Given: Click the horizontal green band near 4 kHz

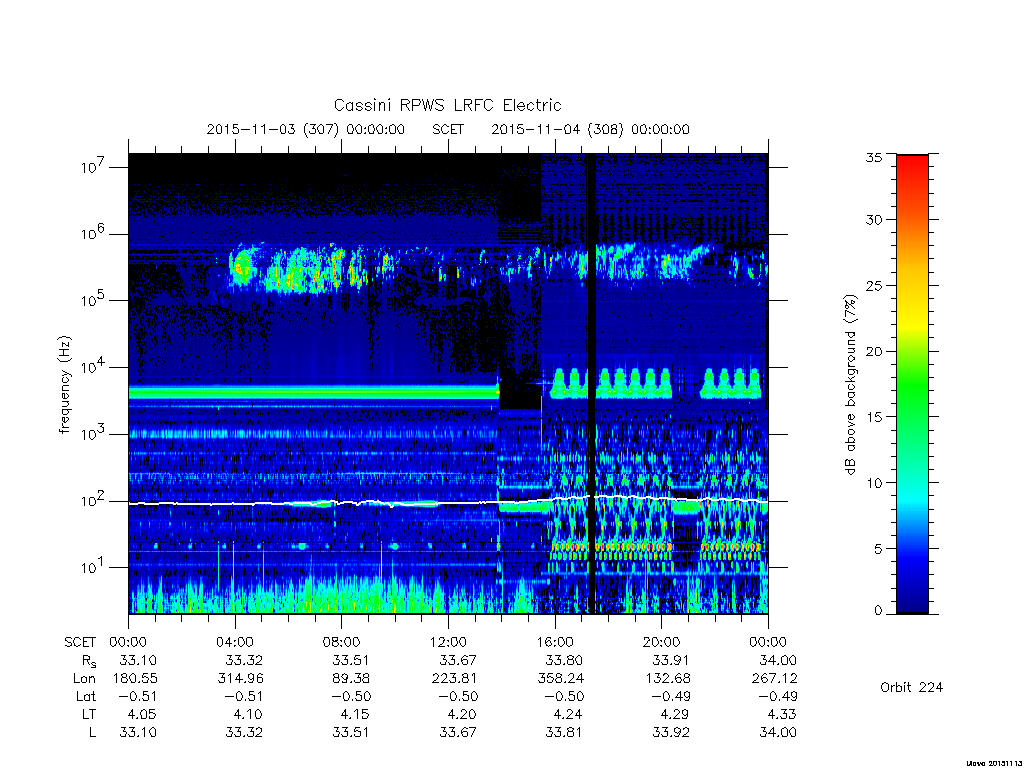Looking at the screenshot, I should [x=313, y=392].
